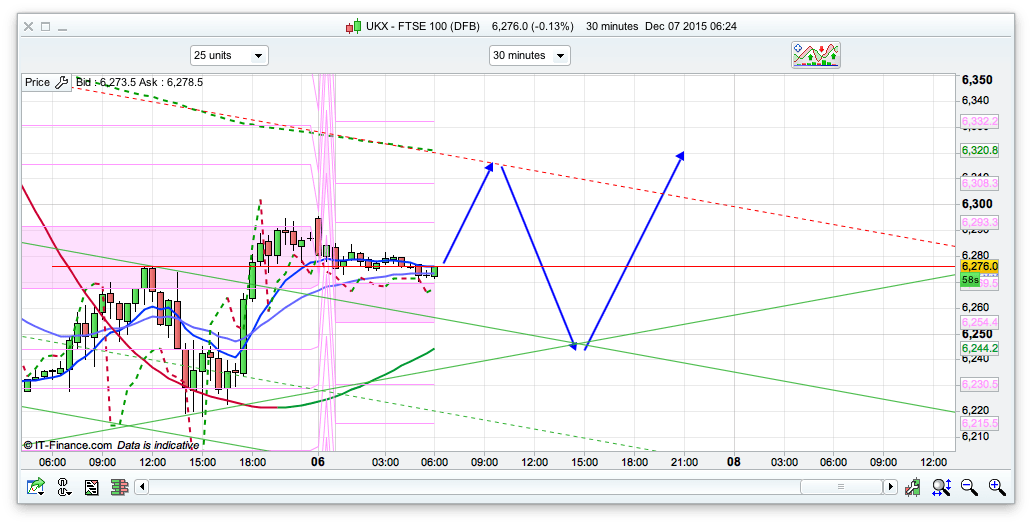1032x525 pixels.
Task: Open the 25 units dropdown
Action: coord(229,56)
